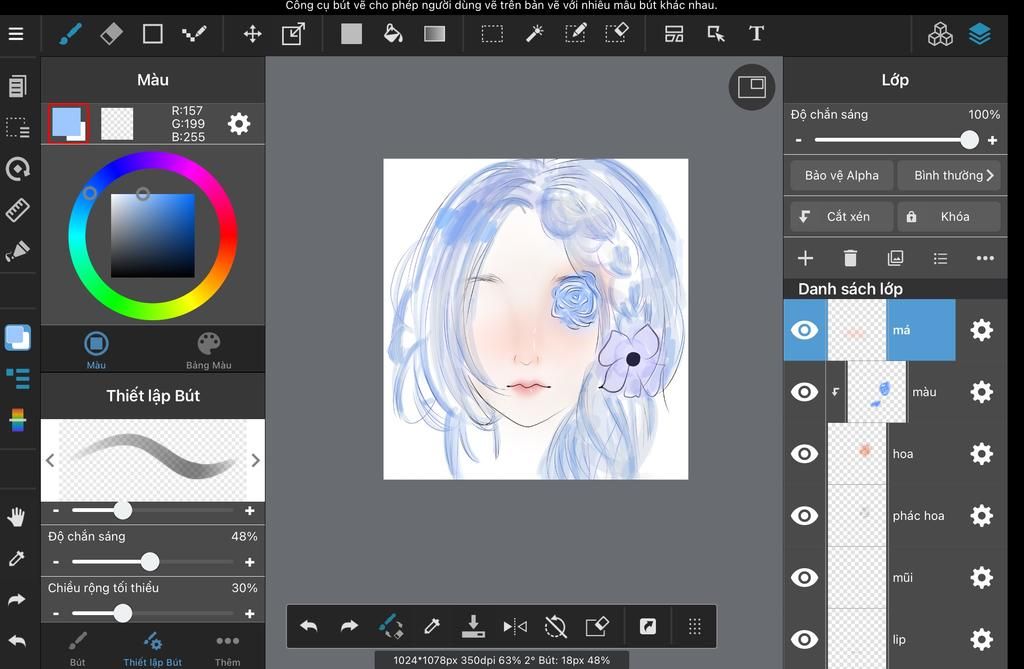Open the hamburger main menu

(x=16, y=34)
